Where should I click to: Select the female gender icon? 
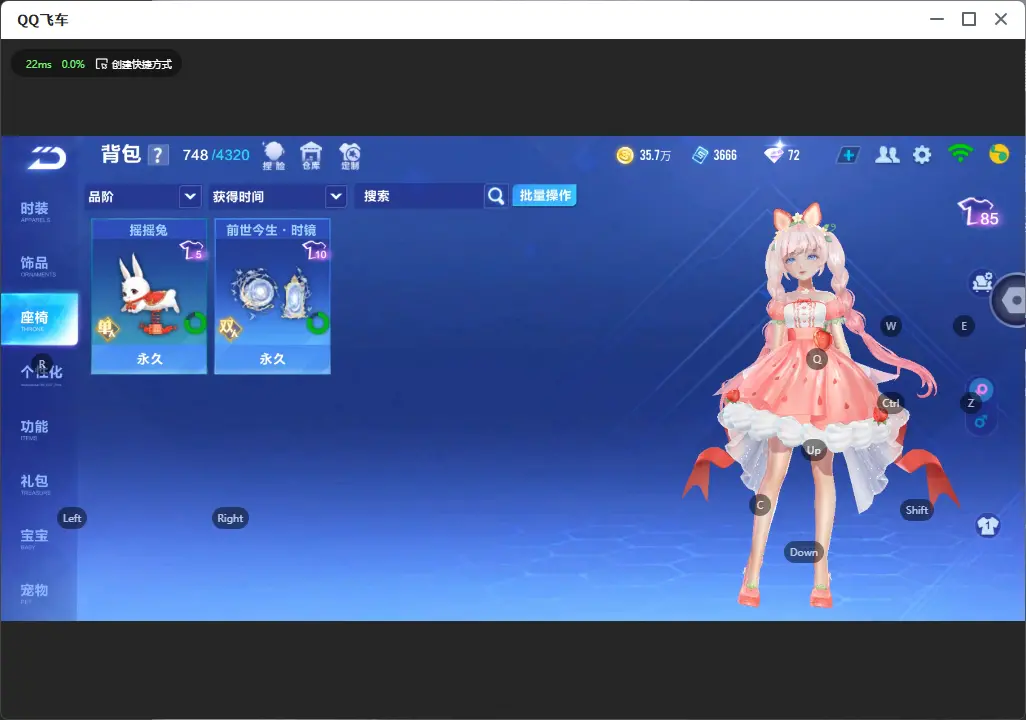pos(982,390)
